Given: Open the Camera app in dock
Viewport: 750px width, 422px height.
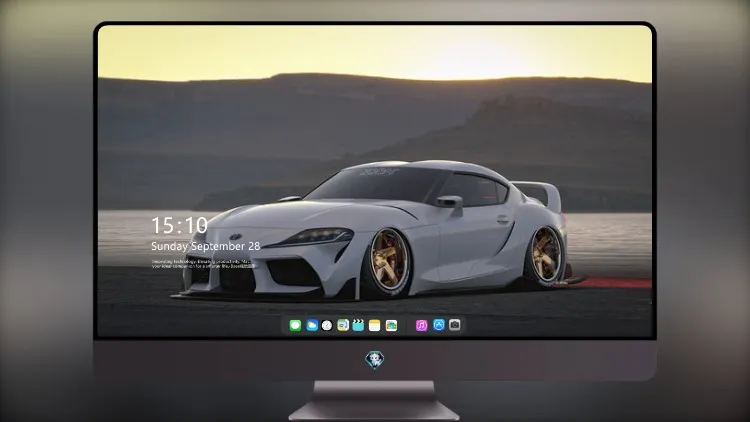Looking at the screenshot, I should (455, 325).
